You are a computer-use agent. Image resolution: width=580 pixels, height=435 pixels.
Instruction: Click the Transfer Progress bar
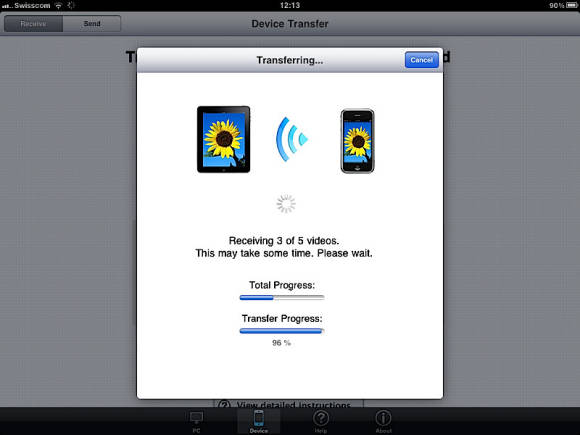point(282,331)
